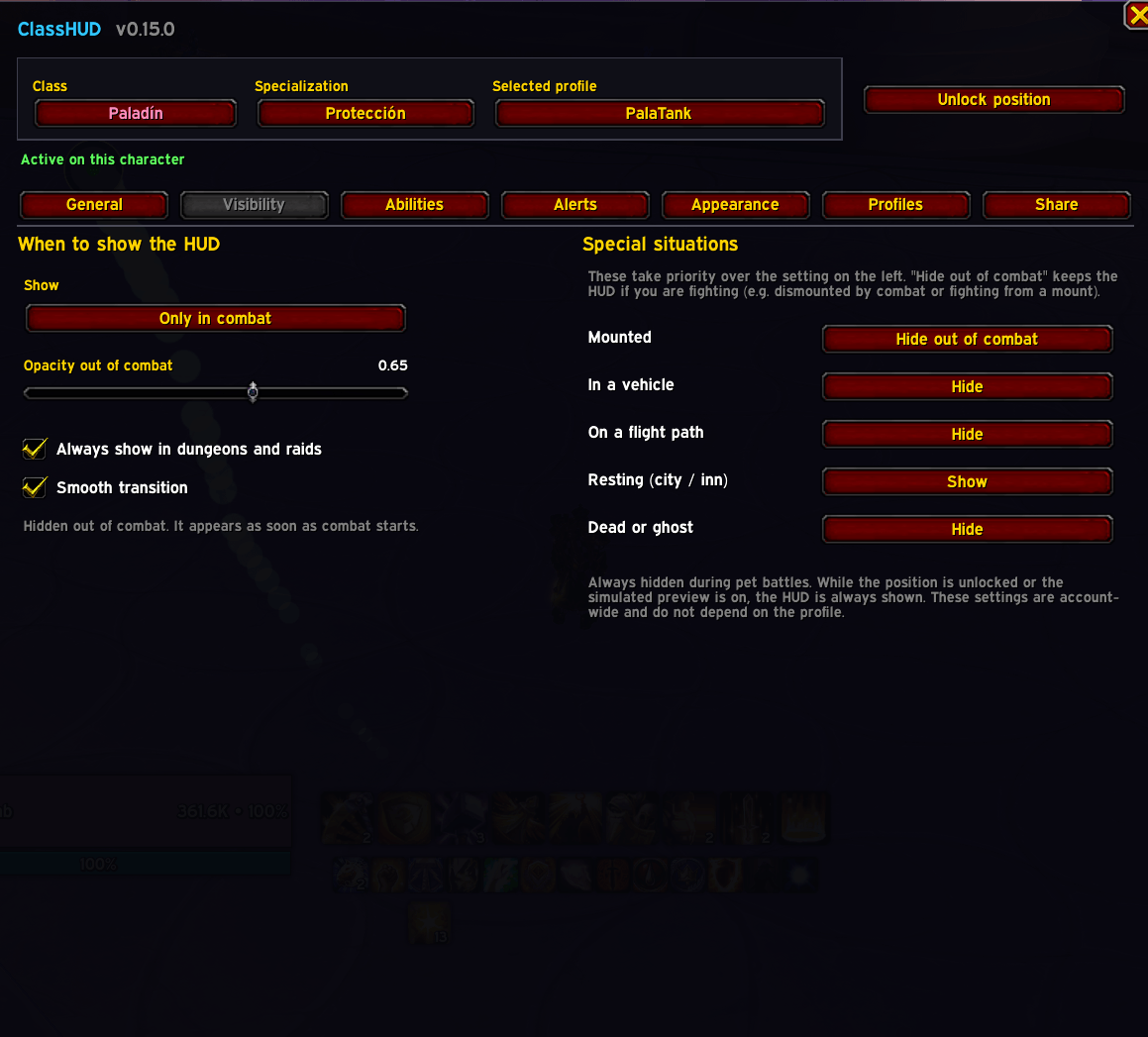This screenshot has height=1037, width=1148.
Task: Change the In a vehicle dropdown
Action: (x=967, y=386)
